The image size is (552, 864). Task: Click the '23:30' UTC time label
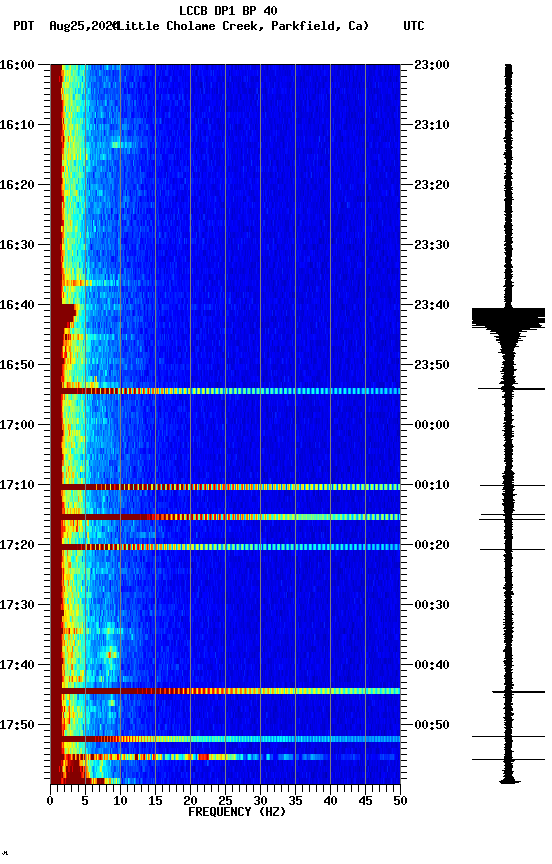pyautogui.click(x=432, y=245)
